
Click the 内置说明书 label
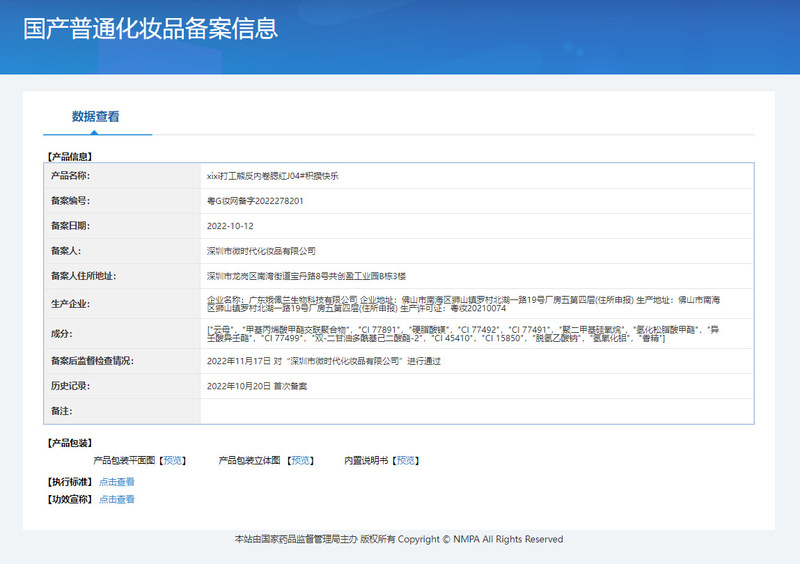tap(366, 460)
